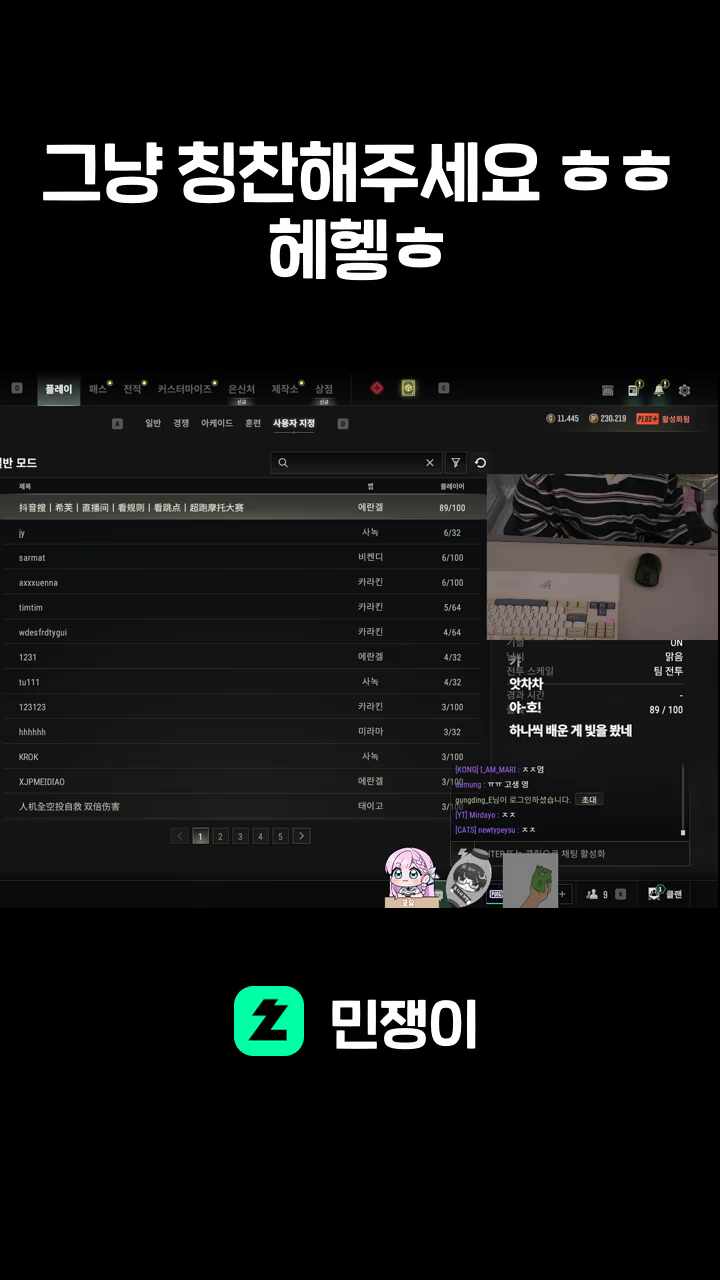Clear the search field with X
Viewport: 720px width, 1280px height.
pyautogui.click(x=430, y=463)
